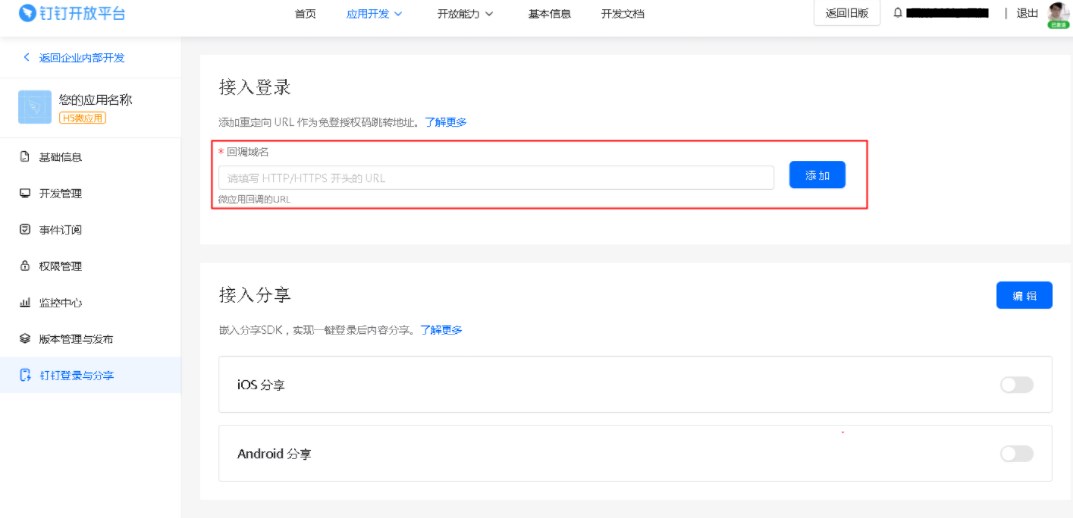Image resolution: width=1073 pixels, height=518 pixels.
Task: Go to the 首页 menu item
Action: point(305,14)
